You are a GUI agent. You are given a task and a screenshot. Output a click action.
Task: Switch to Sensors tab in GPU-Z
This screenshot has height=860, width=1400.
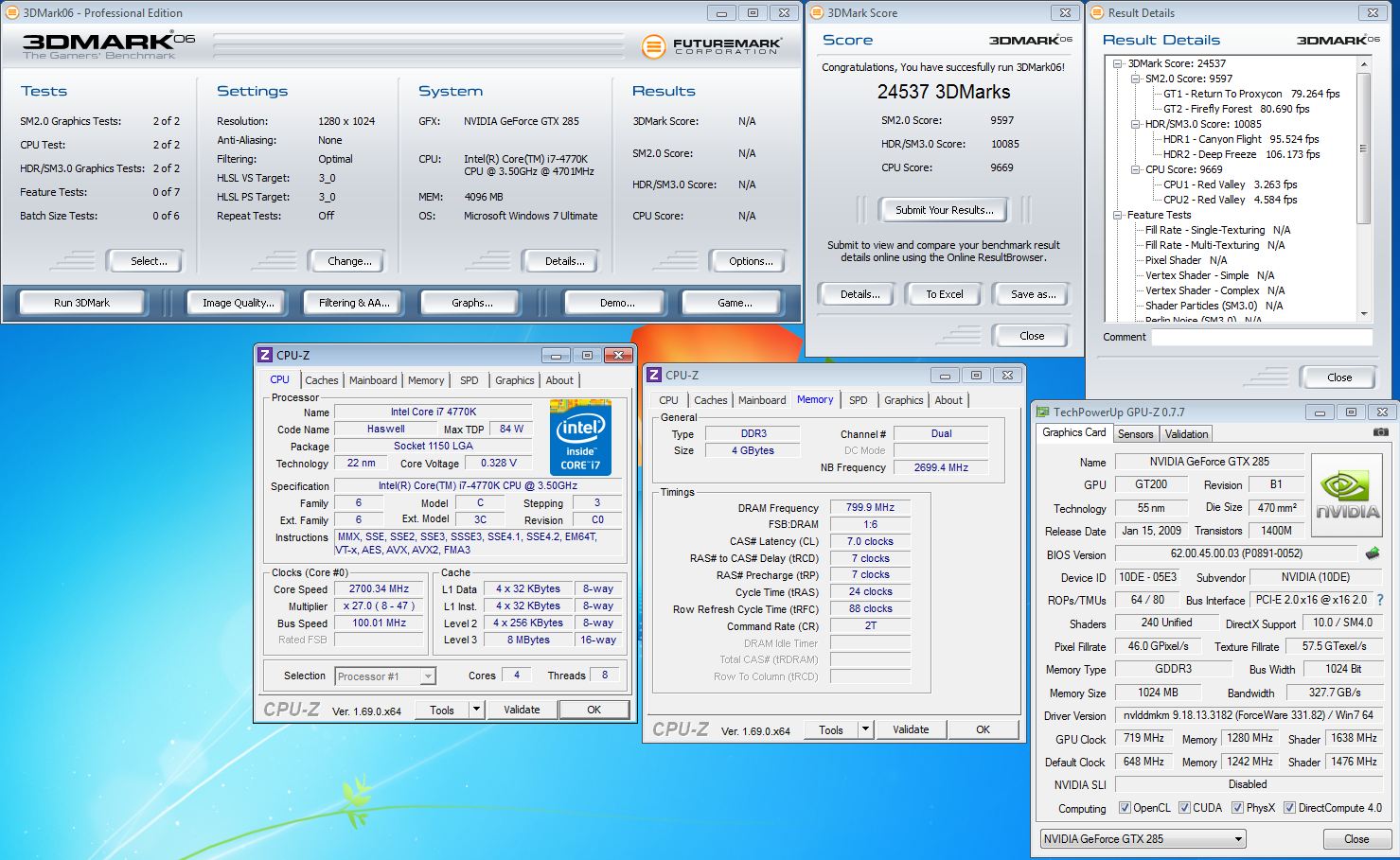1136,434
